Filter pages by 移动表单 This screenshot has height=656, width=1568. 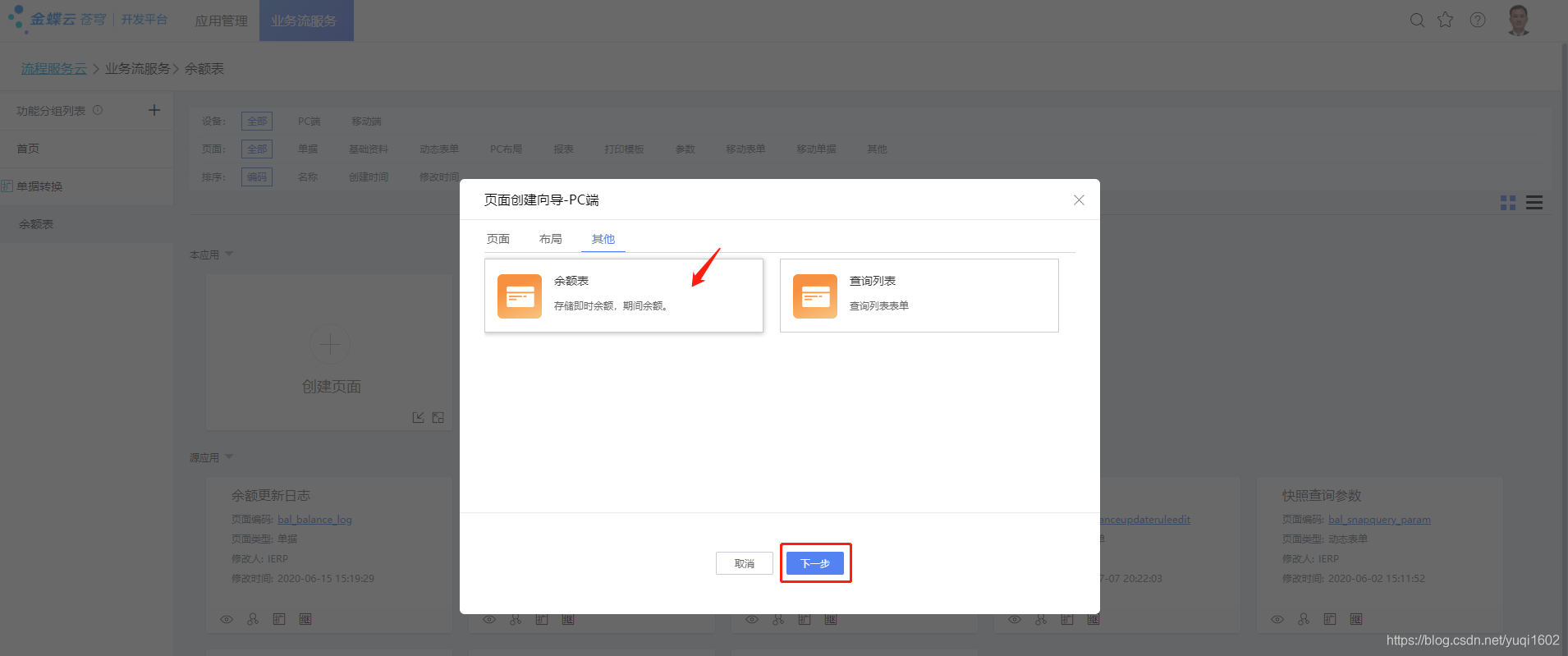coord(745,149)
